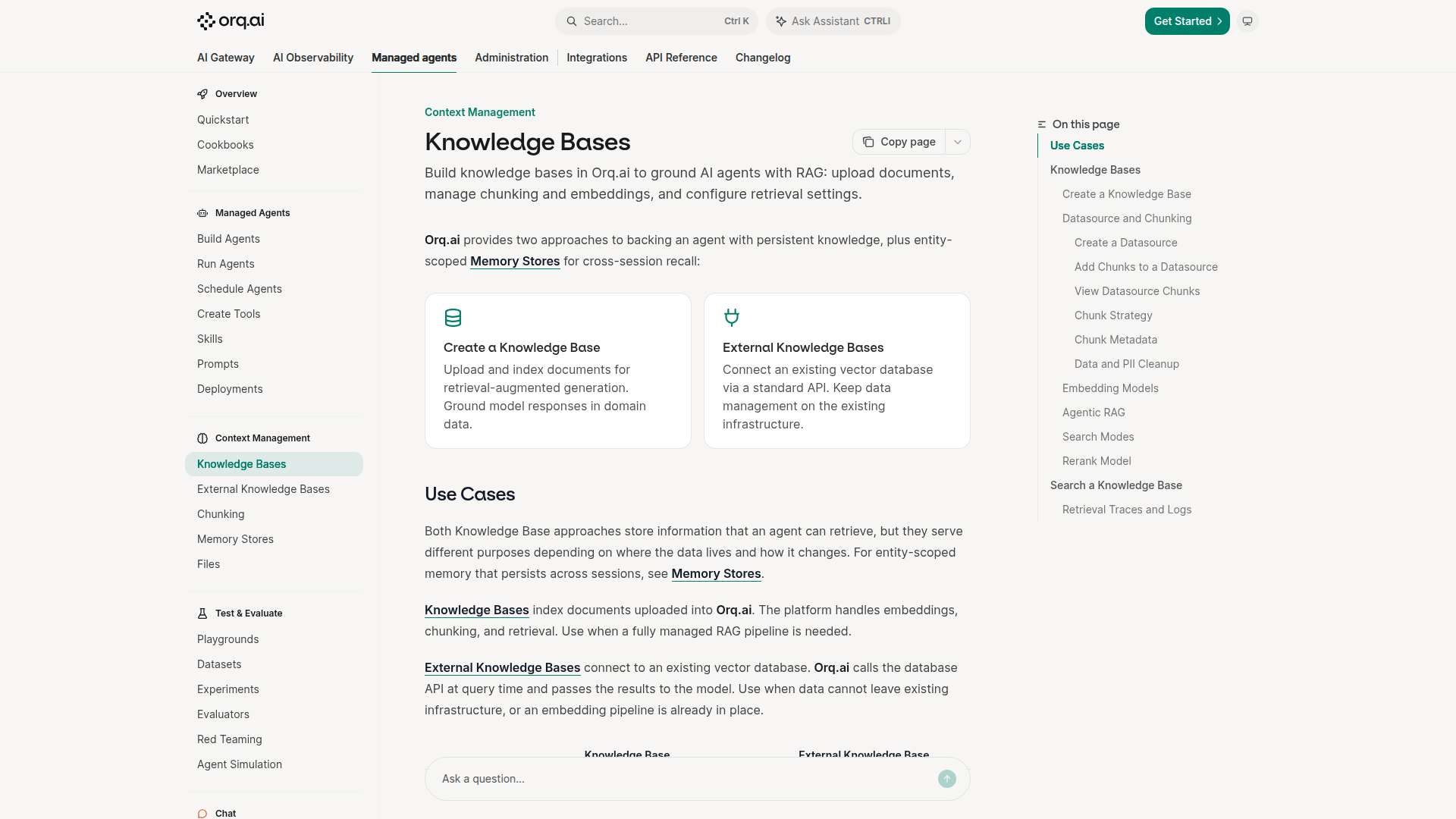
Task: Expand the Copy page dropdown chevron
Action: click(958, 142)
